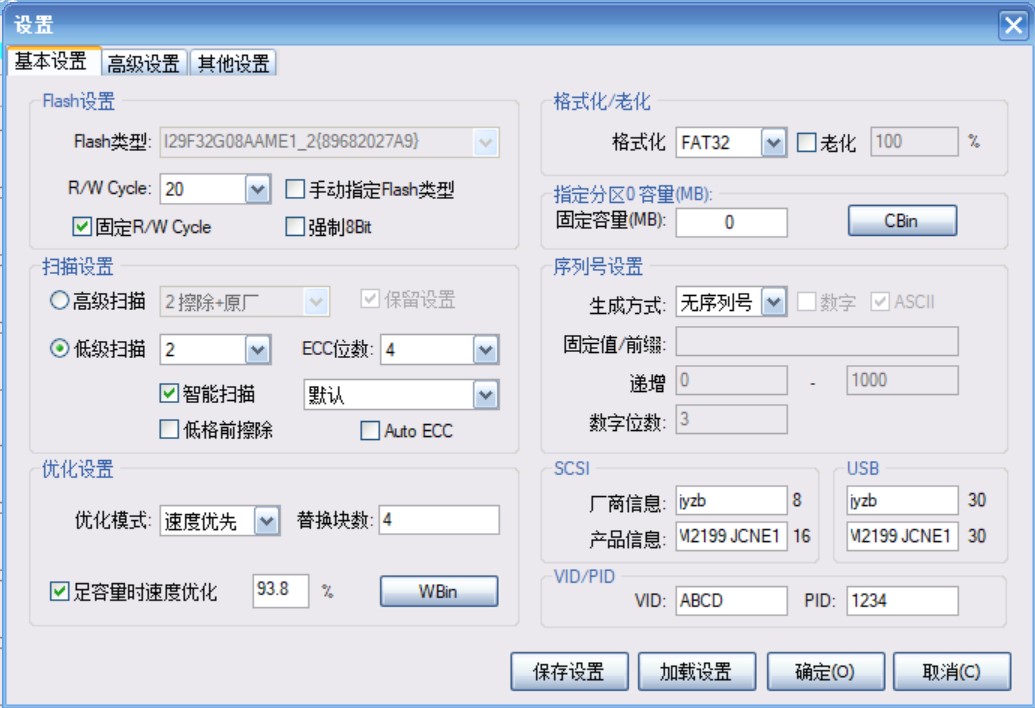Uncheck the 固定R/W Cycle checkbox
Viewport: 1035px width, 708px height.
click(82, 227)
